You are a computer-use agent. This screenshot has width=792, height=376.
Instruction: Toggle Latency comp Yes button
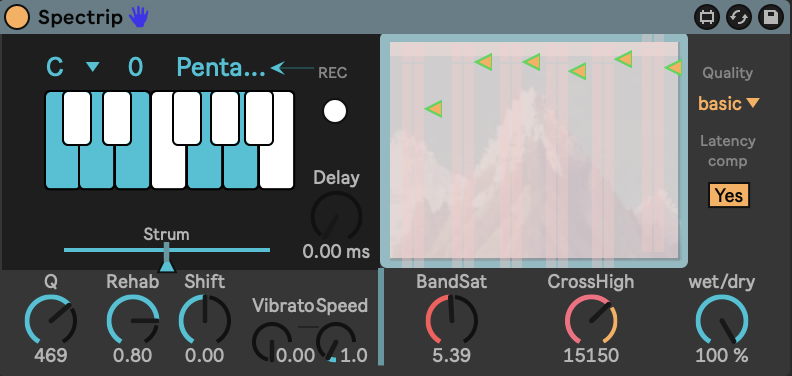click(x=728, y=195)
